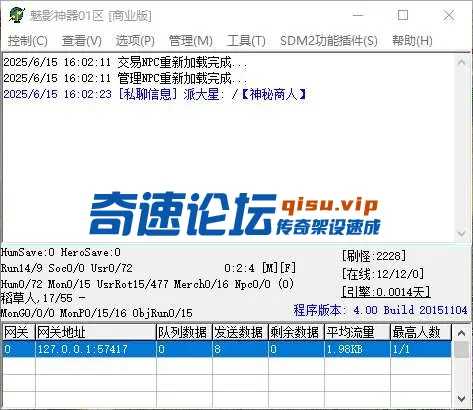The width and height of the screenshot is (473, 410).
Task: Click the 网关 column header
Action: click(18, 332)
